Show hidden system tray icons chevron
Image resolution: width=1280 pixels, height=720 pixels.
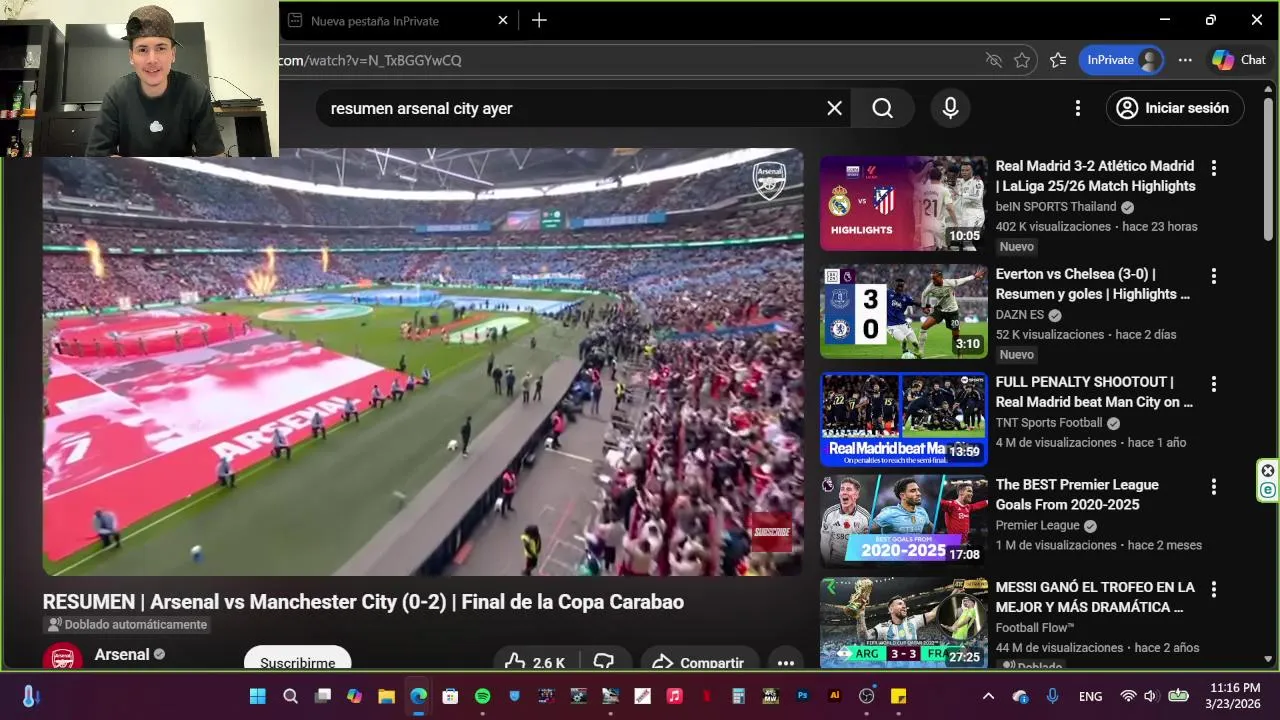988,696
